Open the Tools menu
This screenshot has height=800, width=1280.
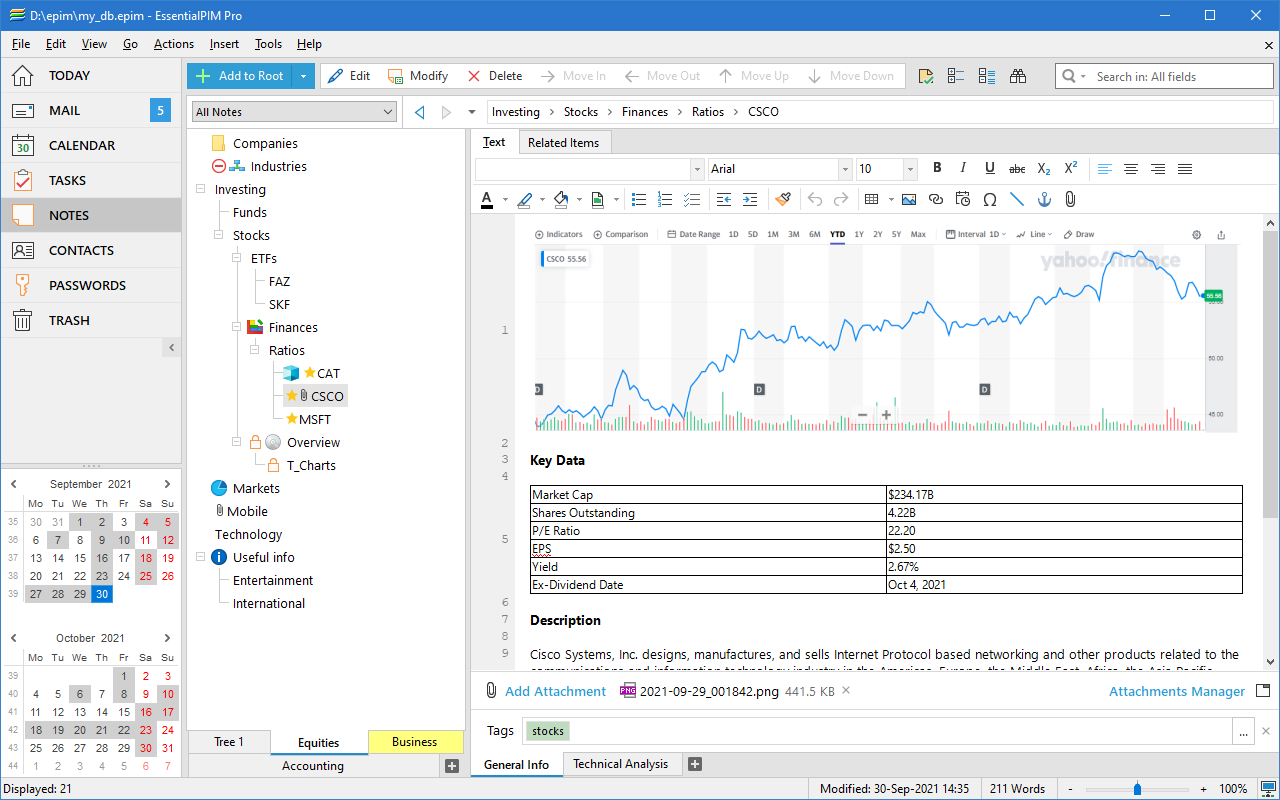[268, 44]
